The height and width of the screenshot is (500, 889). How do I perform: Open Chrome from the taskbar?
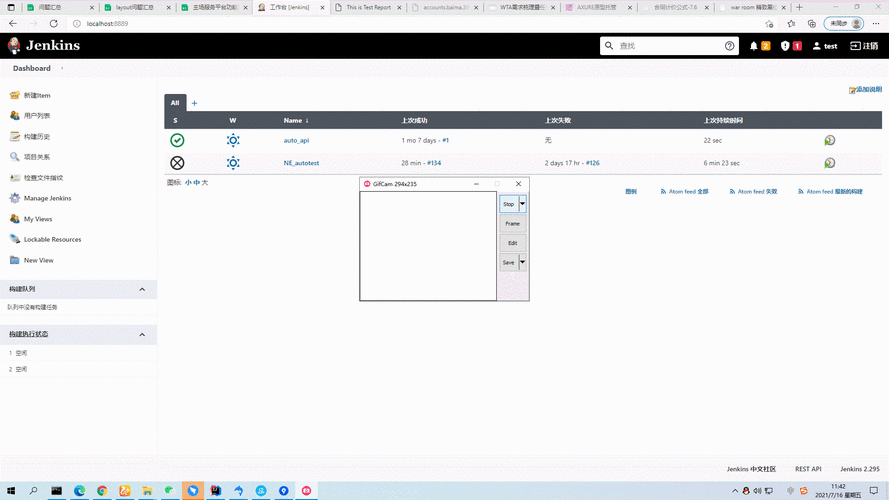(102, 490)
